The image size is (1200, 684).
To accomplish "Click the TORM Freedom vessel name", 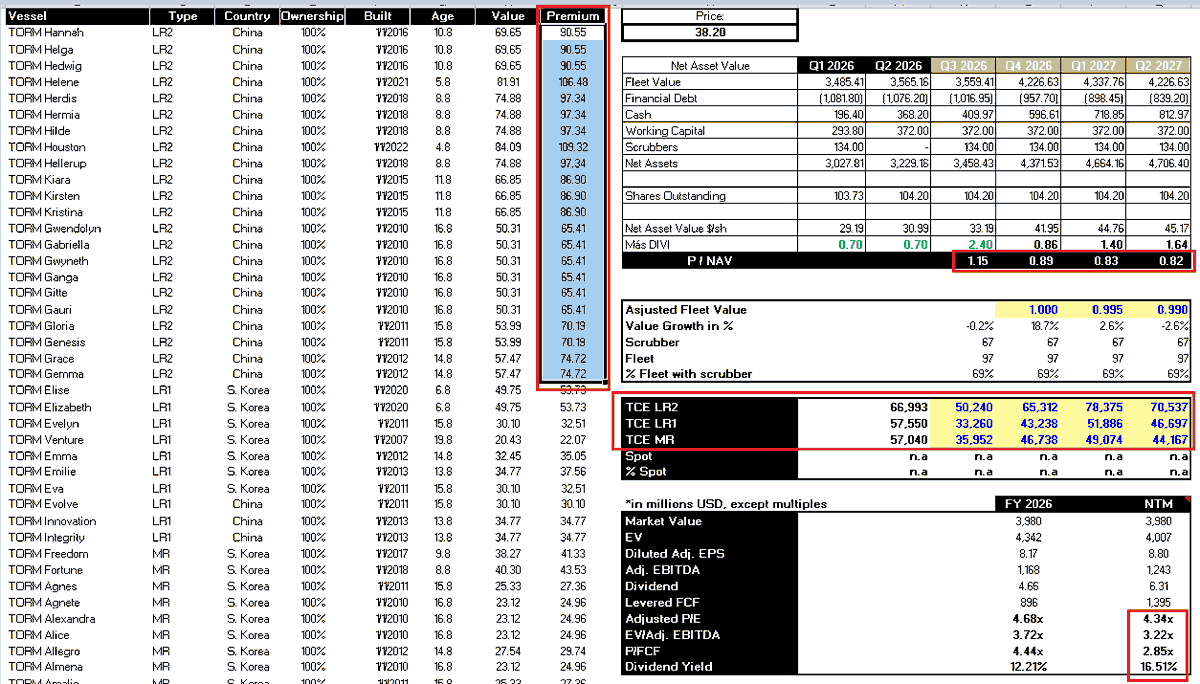I will 47,553.
